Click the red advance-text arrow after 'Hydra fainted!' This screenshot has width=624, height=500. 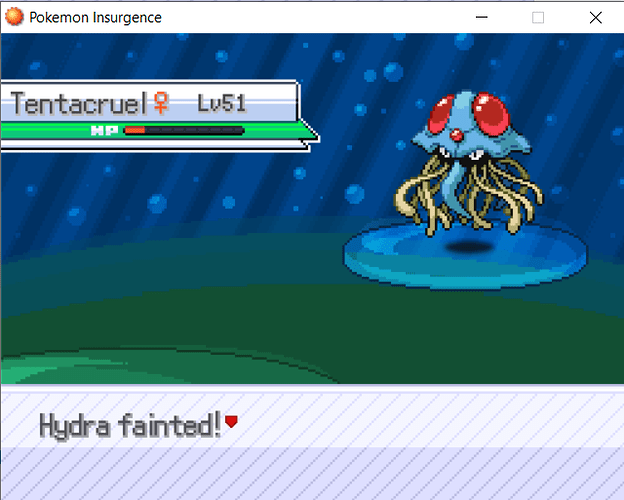click(231, 422)
